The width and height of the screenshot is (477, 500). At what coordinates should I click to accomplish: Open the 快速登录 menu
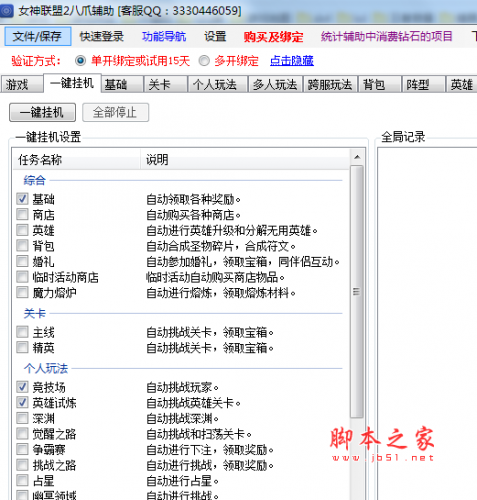pyautogui.click(x=102, y=36)
